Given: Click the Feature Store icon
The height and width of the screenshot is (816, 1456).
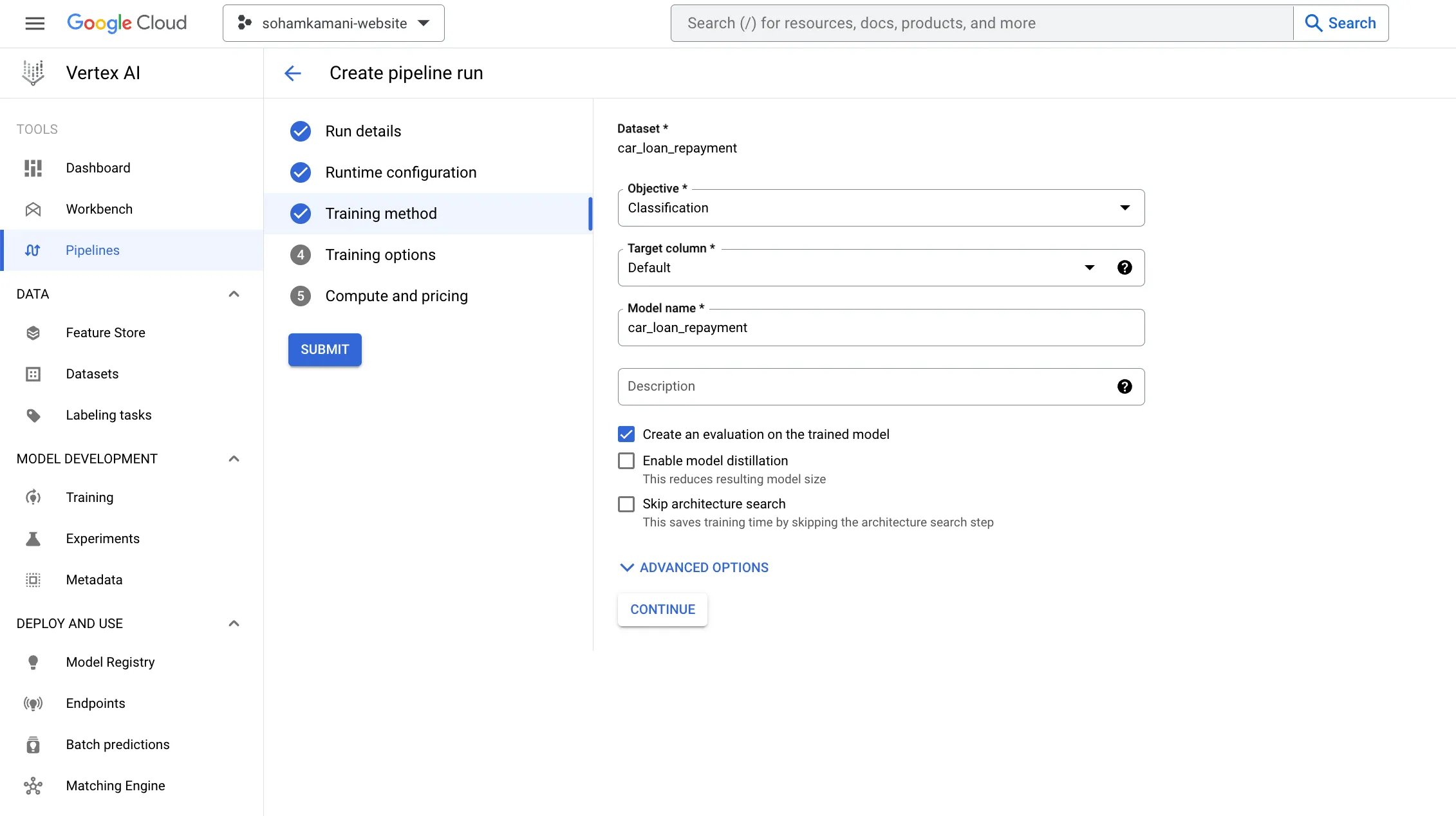Looking at the screenshot, I should point(33,333).
